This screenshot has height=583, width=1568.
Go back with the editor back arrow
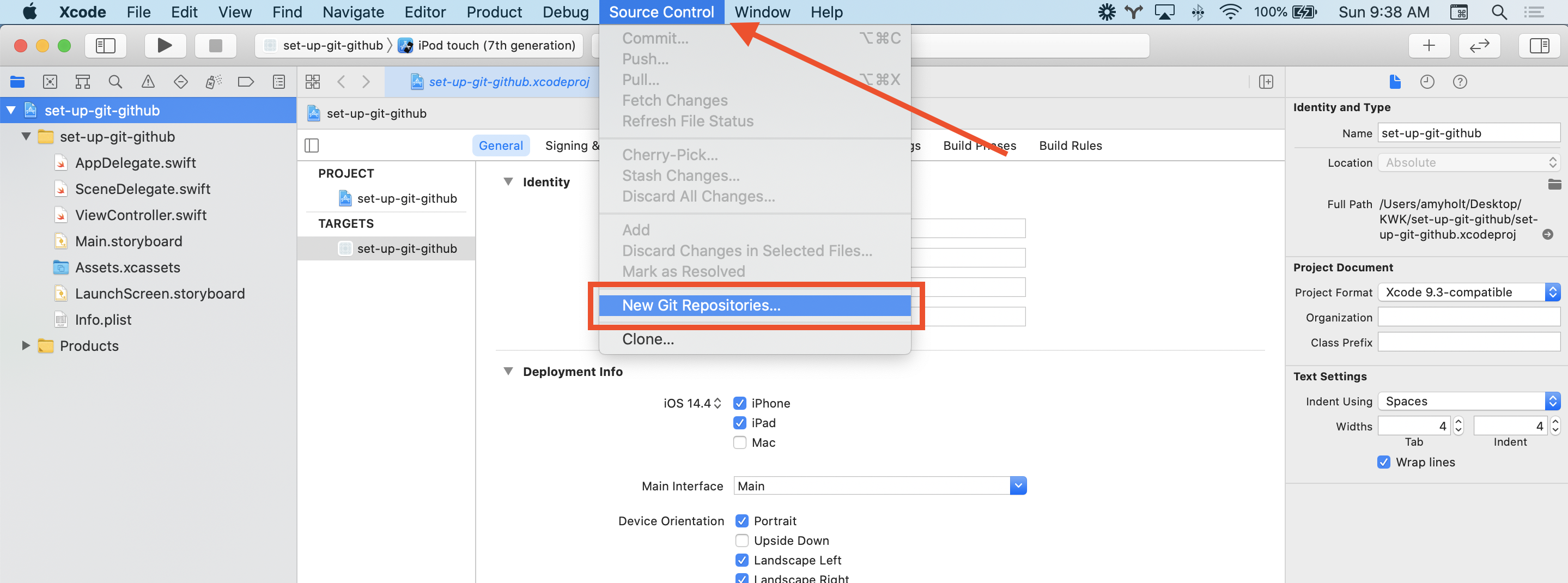point(342,82)
